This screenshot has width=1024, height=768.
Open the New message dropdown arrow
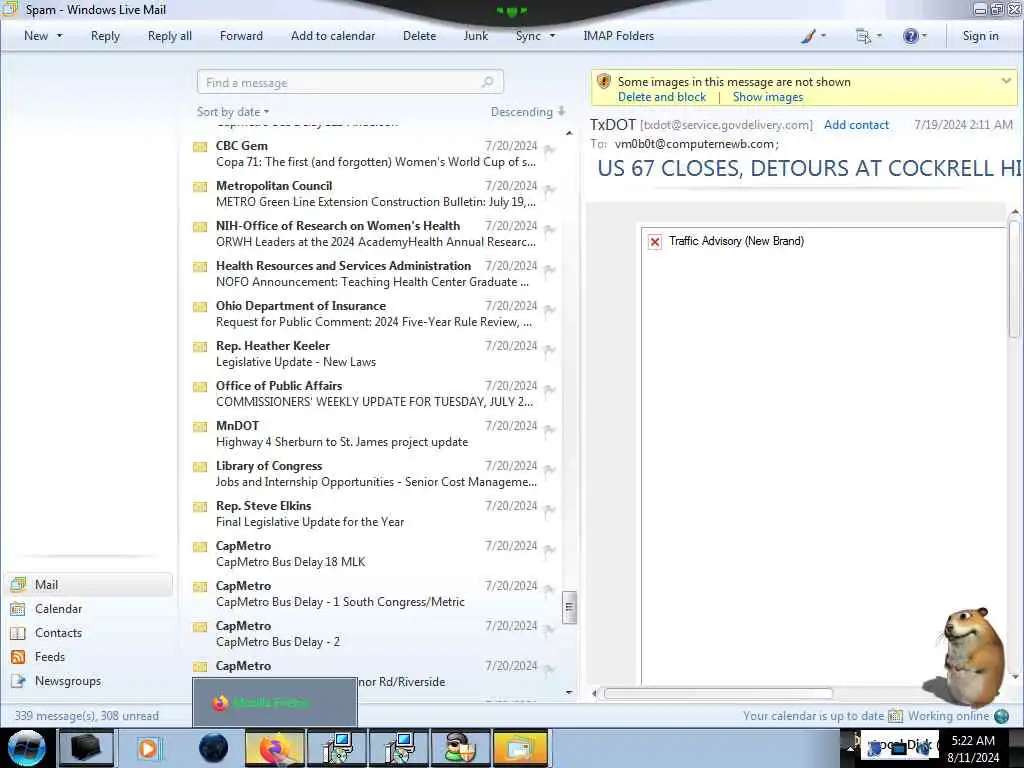59,36
